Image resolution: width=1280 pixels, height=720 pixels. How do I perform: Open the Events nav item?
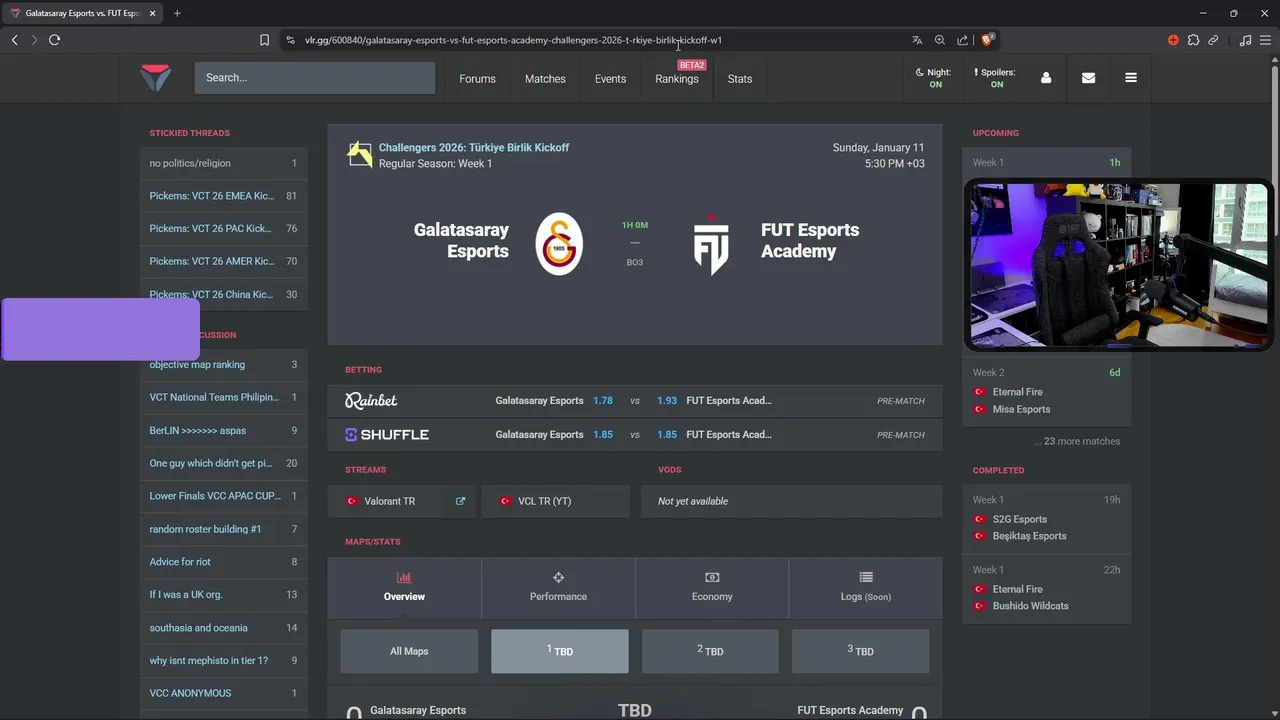610,79
